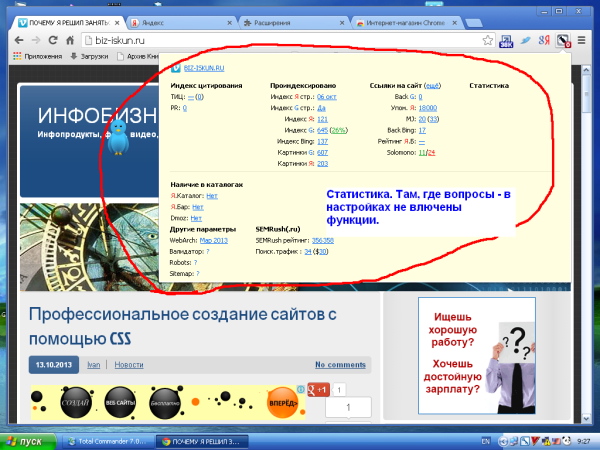Switch to the Интернет-магазин Chrome tab
The width and height of the screenshot is (600, 450).
(406, 23)
